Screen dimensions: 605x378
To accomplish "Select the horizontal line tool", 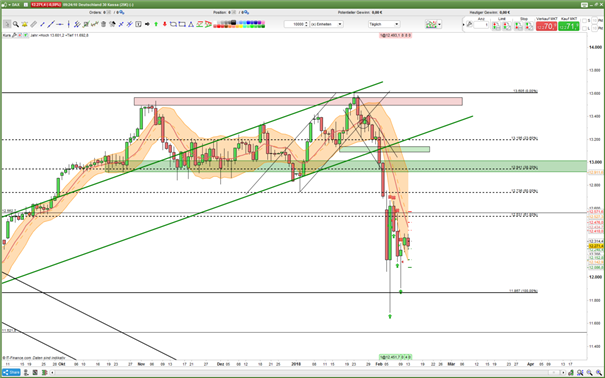I will pos(60,24).
